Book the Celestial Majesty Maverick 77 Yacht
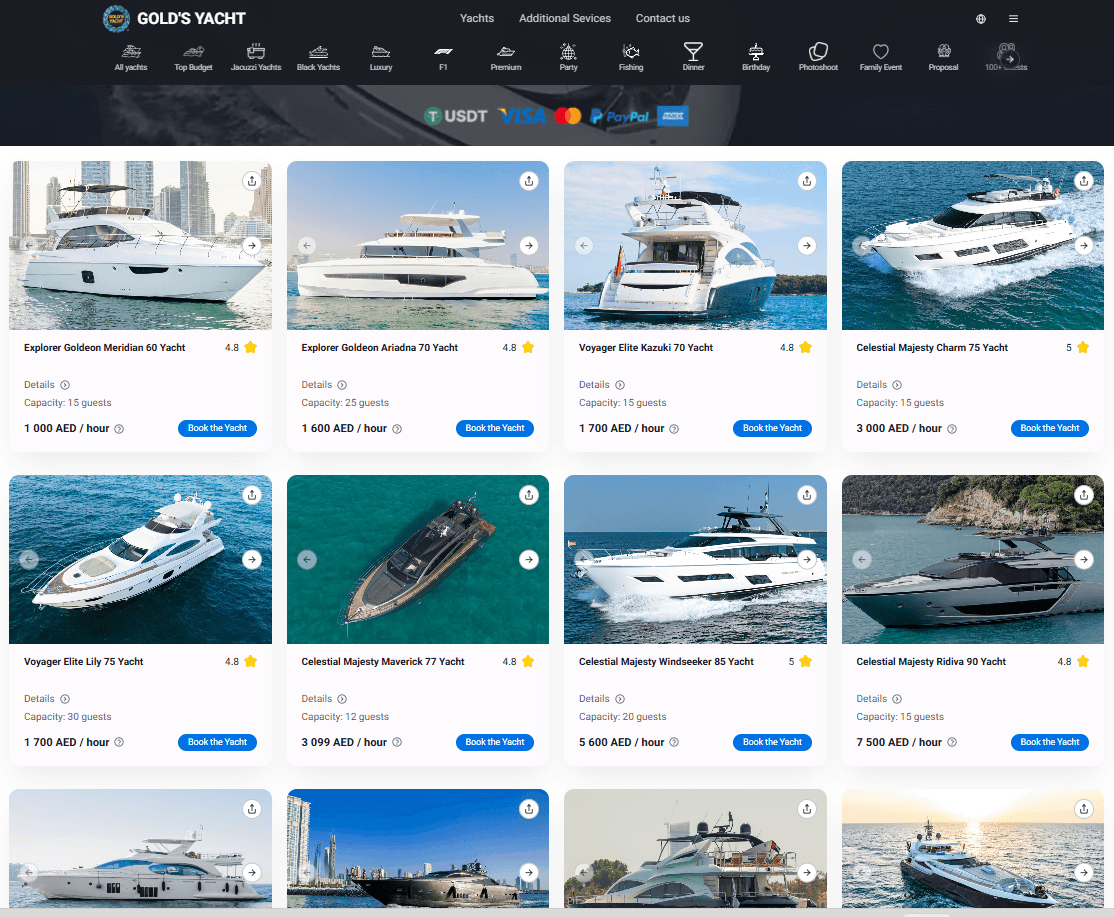Viewport: 1114px width, 917px height. click(494, 742)
